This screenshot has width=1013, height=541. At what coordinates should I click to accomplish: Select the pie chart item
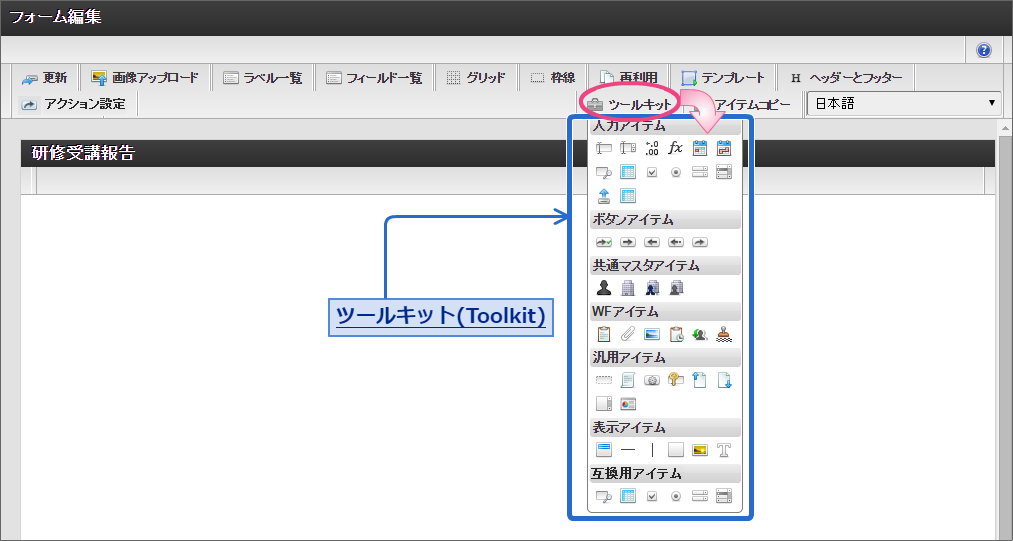click(627, 404)
